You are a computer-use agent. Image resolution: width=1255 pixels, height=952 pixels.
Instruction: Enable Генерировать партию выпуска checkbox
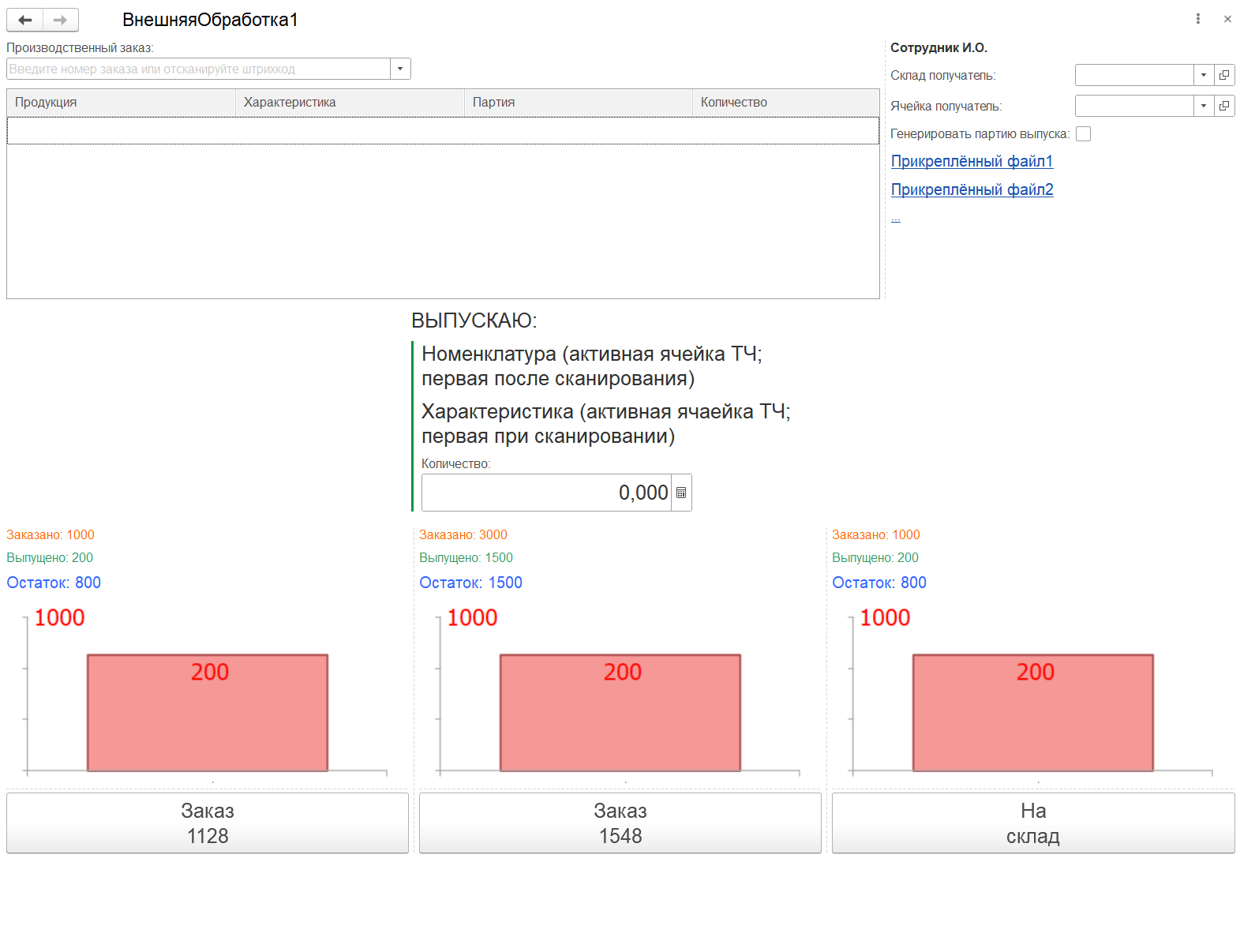tap(1084, 134)
